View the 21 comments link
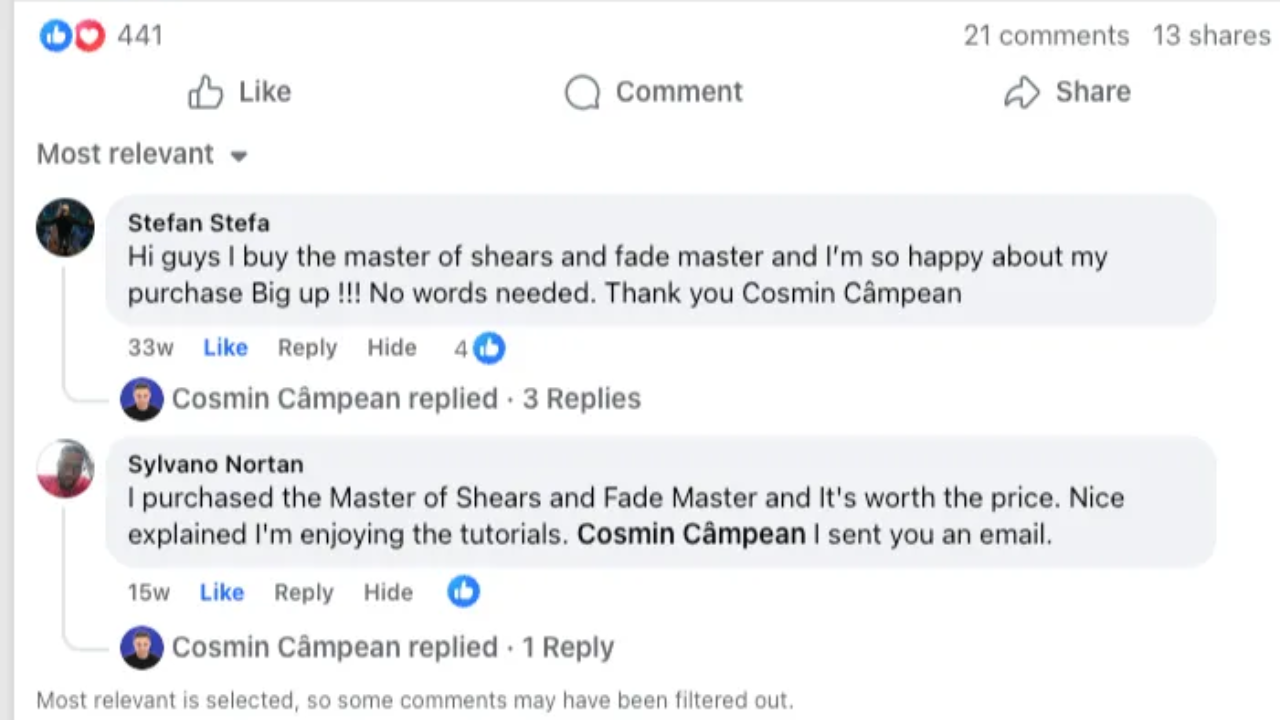Viewport: 1280px width, 720px height. (1046, 36)
